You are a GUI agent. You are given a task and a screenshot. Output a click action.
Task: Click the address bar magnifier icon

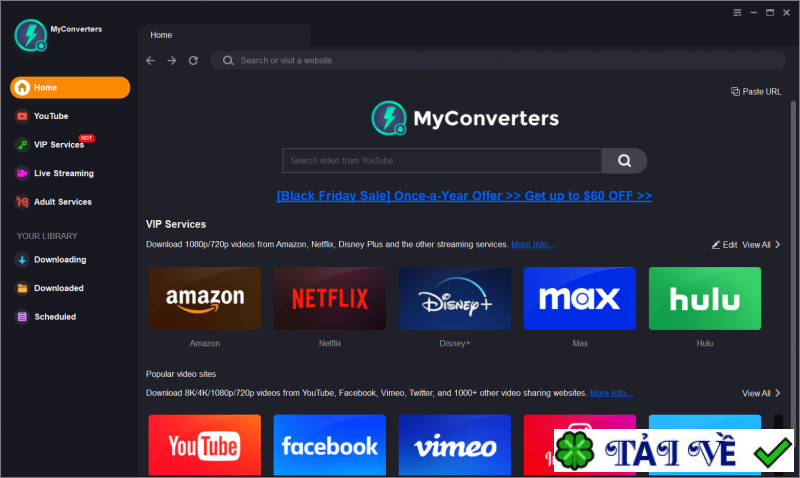pos(228,61)
